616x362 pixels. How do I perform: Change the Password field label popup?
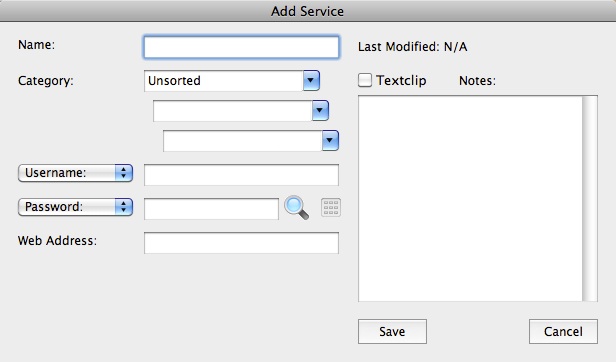tap(75, 207)
